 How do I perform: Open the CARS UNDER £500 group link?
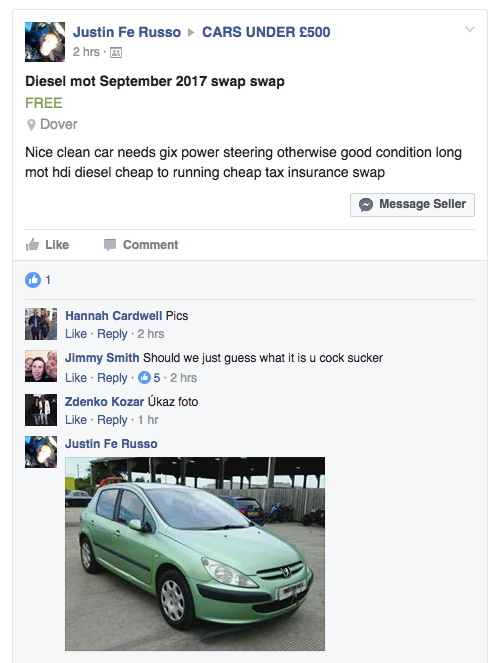pyautogui.click(x=266, y=32)
